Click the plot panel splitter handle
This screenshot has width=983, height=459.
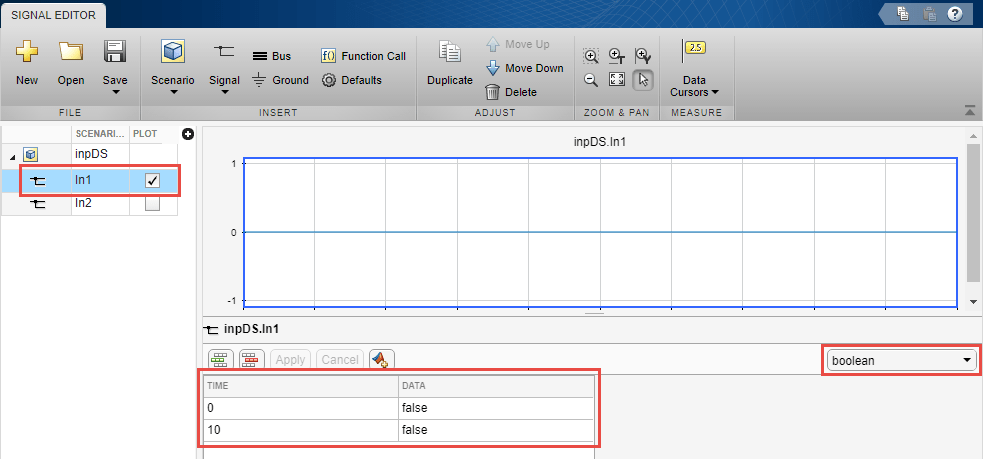click(594, 313)
